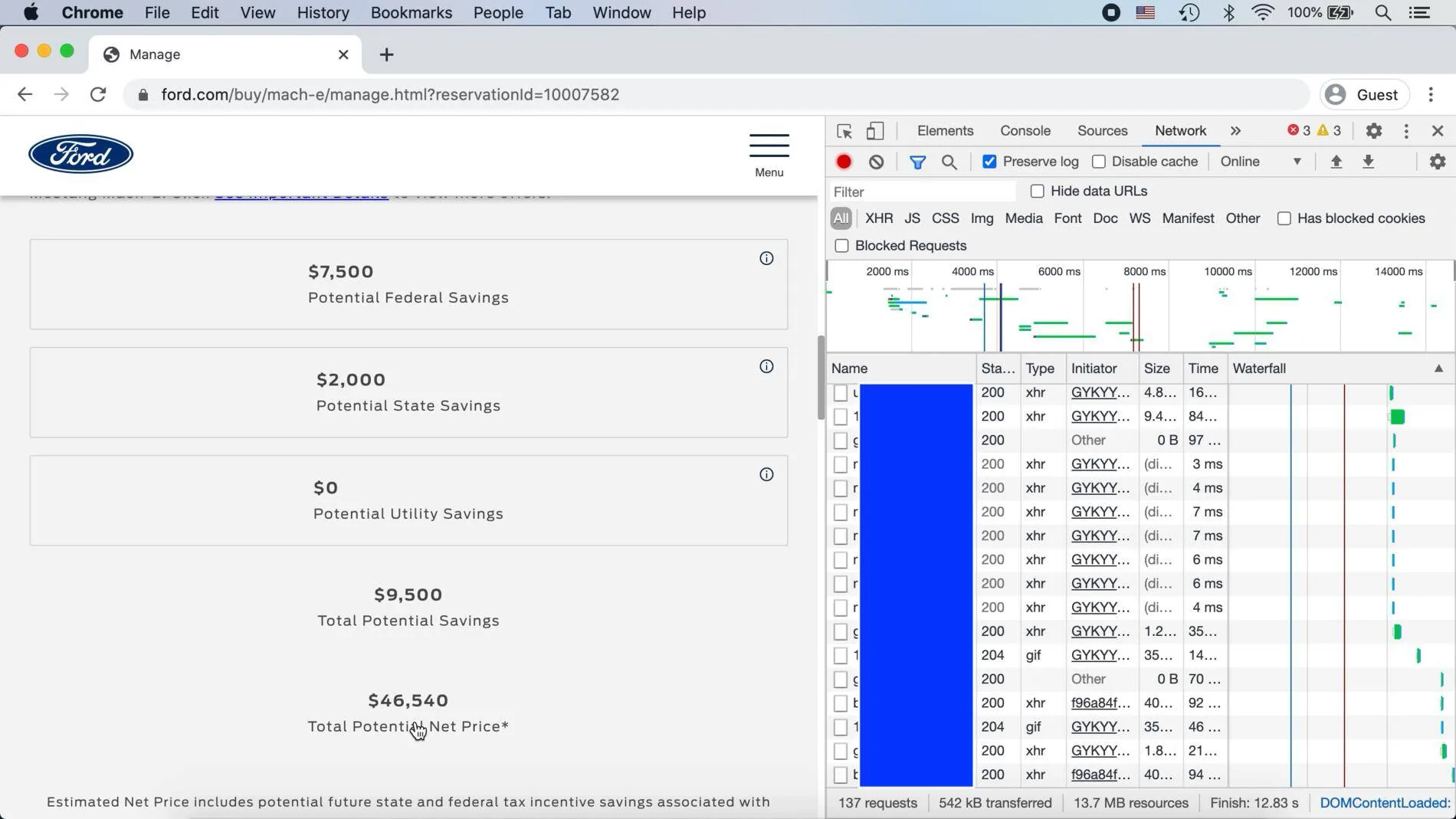The image size is (1456, 819).
Task: Open the Wi-Fi status menu
Action: coord(1263,12)
